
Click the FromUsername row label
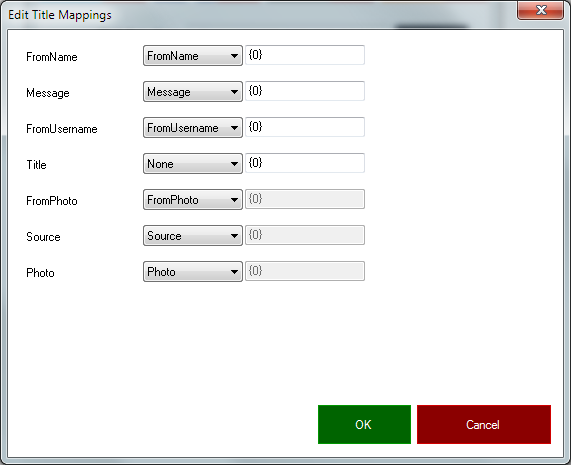[x=62, y=129]
